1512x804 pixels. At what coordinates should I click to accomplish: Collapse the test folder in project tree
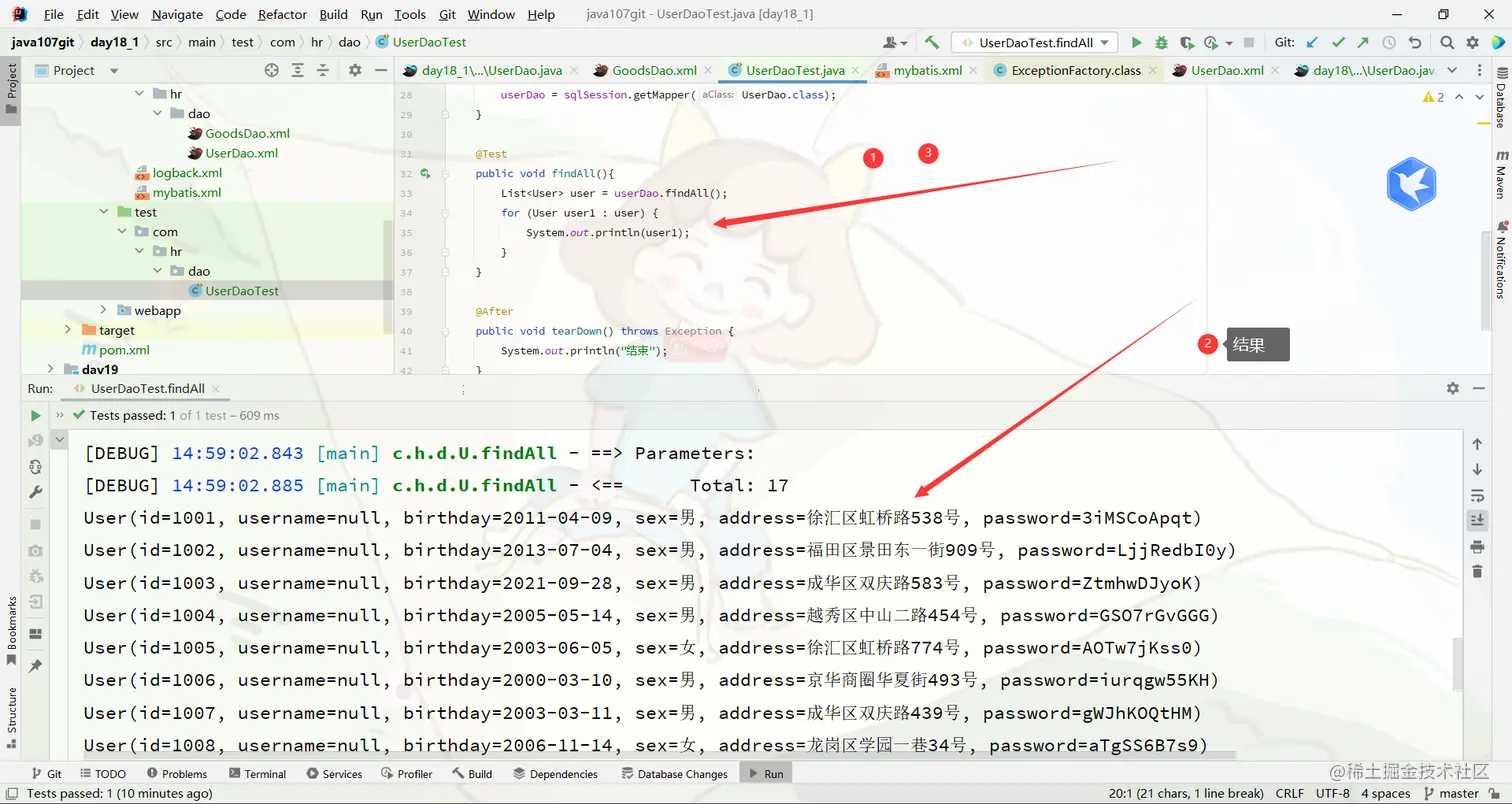104,212
